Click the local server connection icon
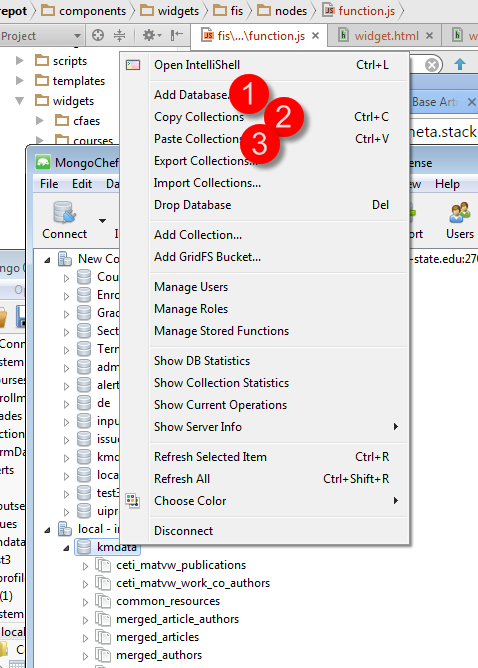Image resolution: width=478 pixels, height=668 pixels. (65, 529)
